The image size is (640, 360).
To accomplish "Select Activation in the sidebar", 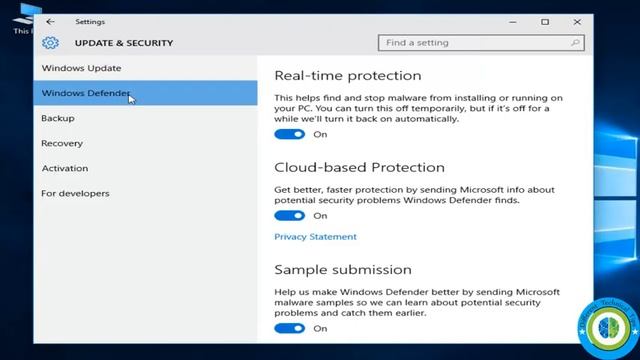I will (145, 168).
